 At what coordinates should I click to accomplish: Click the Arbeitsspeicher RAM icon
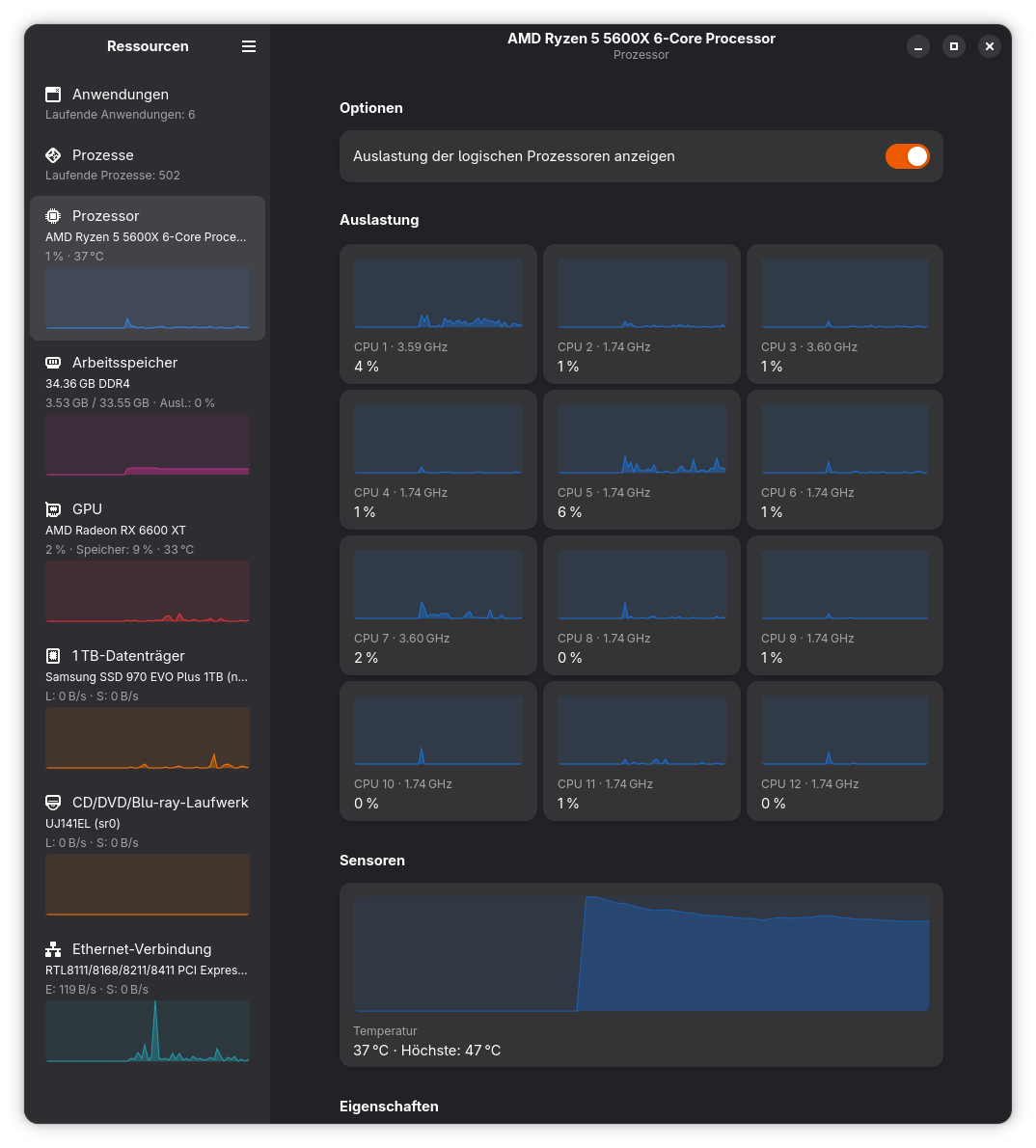point(53,363)
